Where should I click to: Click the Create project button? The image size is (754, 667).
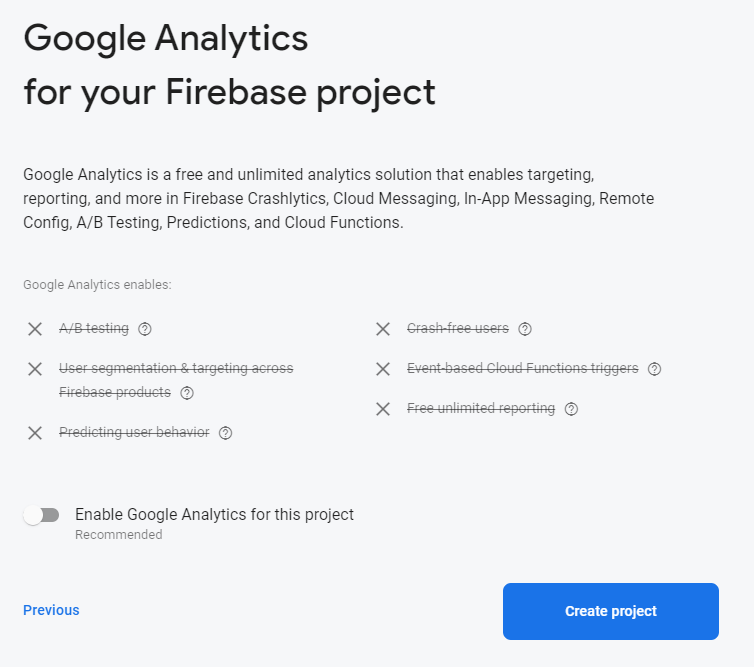pyautogui.click(x=610, y=611)
